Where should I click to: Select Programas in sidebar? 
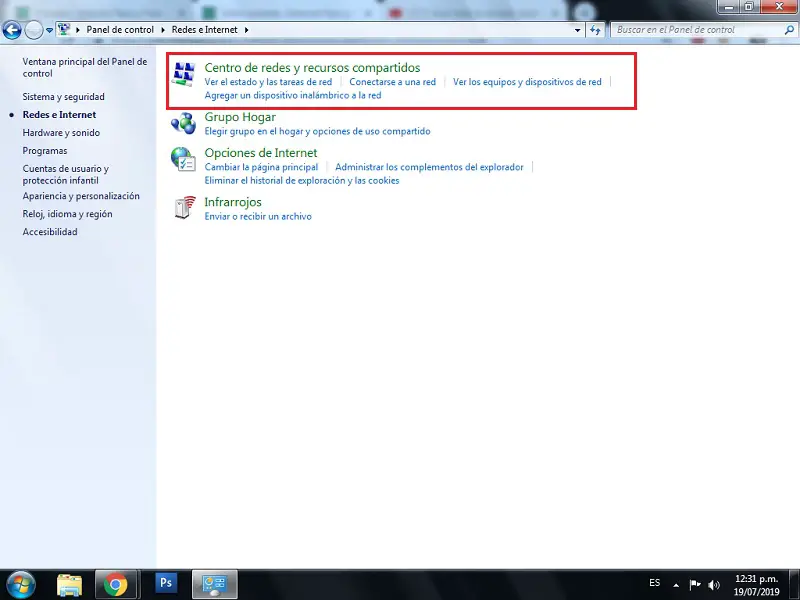45,151
